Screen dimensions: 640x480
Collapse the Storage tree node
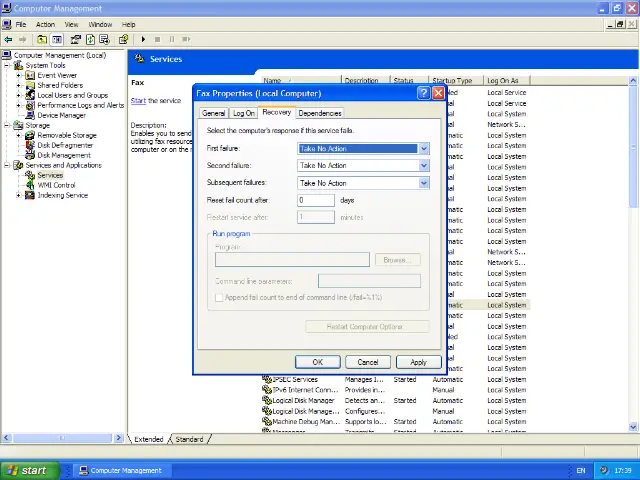coord(7,125)
